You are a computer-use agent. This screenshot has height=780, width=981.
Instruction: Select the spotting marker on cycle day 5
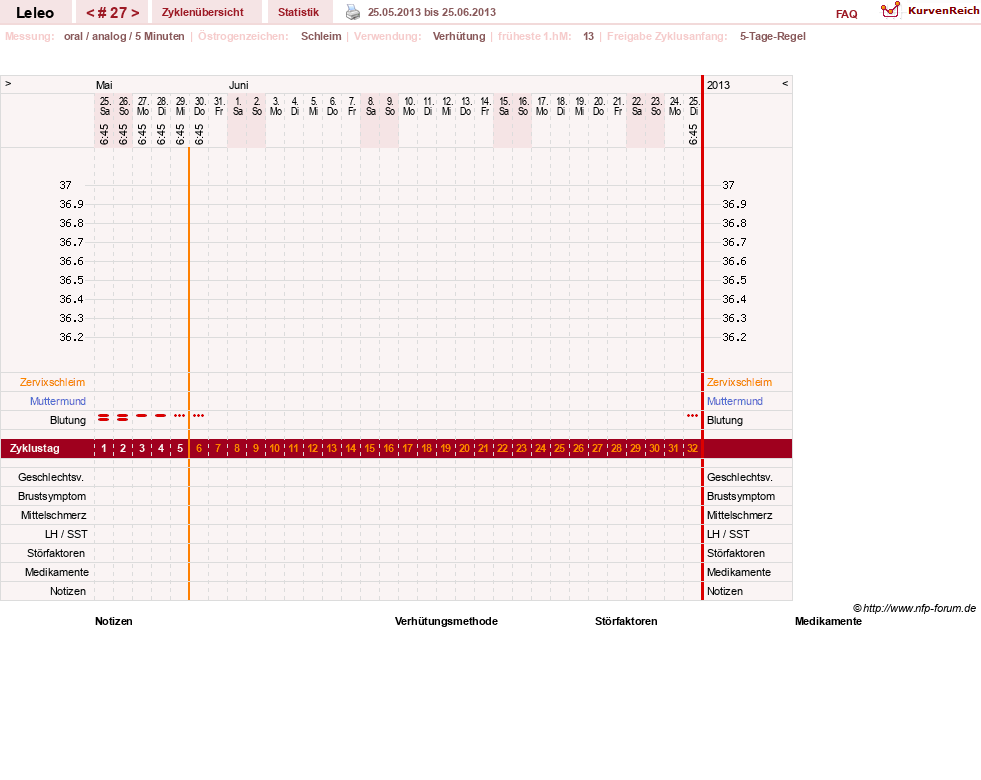pos(180,415)
